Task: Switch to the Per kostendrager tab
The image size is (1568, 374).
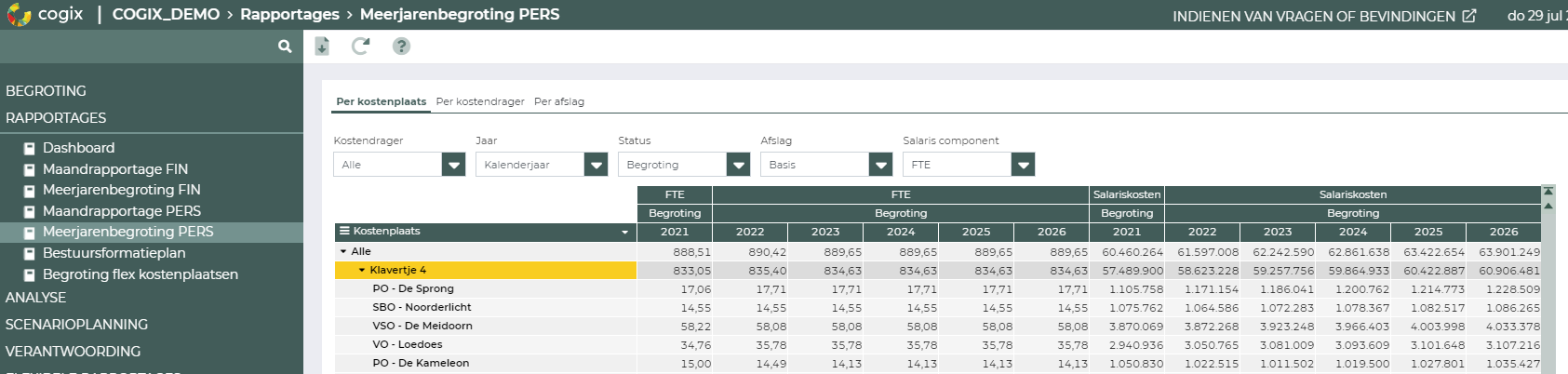Action: [x=480, y=101]
